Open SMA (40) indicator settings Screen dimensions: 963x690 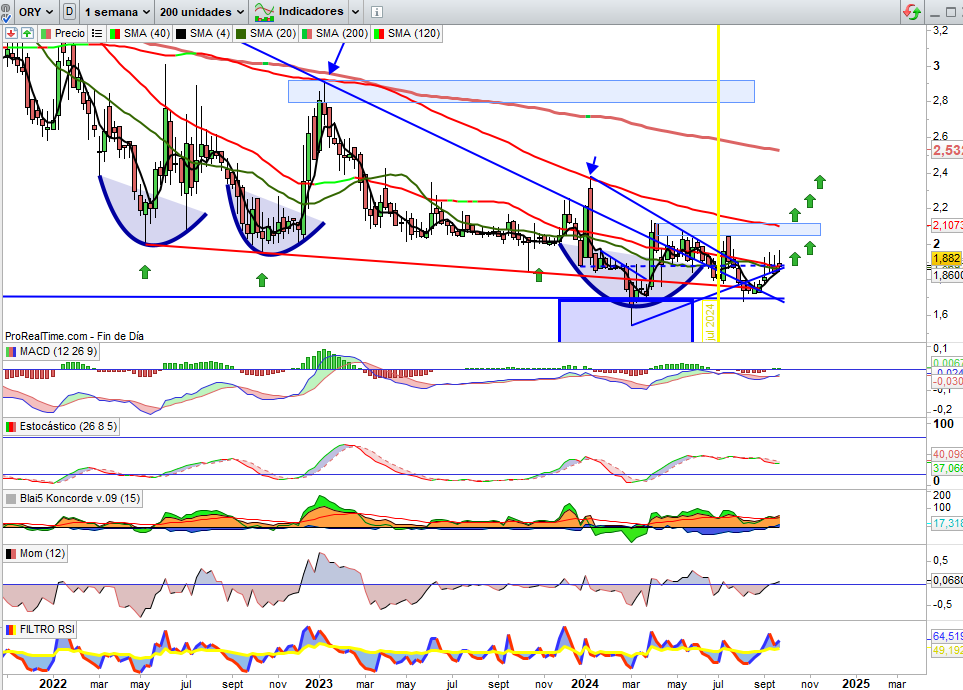(139, 33)
